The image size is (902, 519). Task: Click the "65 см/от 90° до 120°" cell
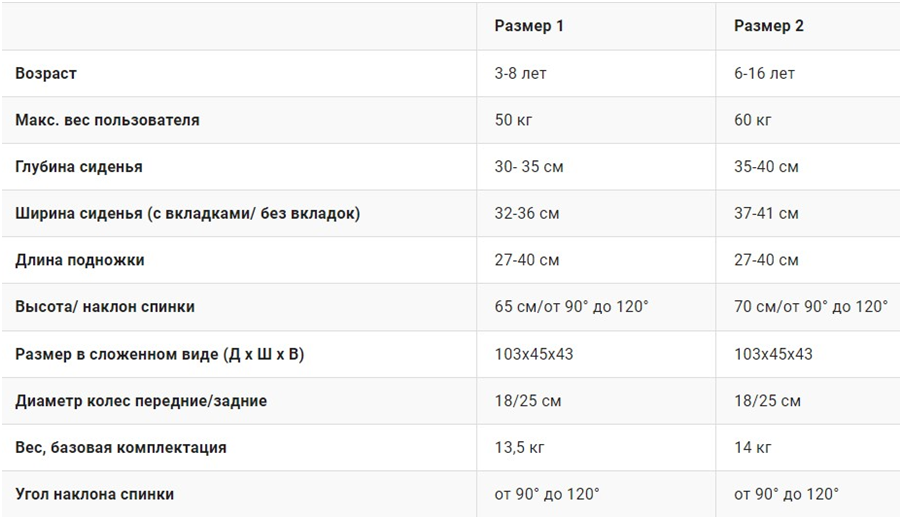click(x=571, y=307)
